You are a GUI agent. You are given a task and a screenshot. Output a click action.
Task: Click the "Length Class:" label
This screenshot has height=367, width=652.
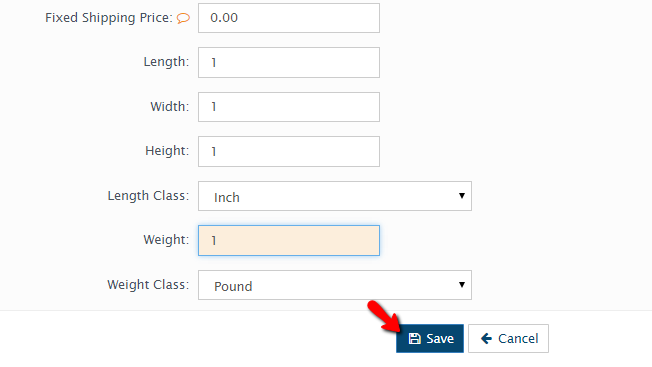point(148,196)
